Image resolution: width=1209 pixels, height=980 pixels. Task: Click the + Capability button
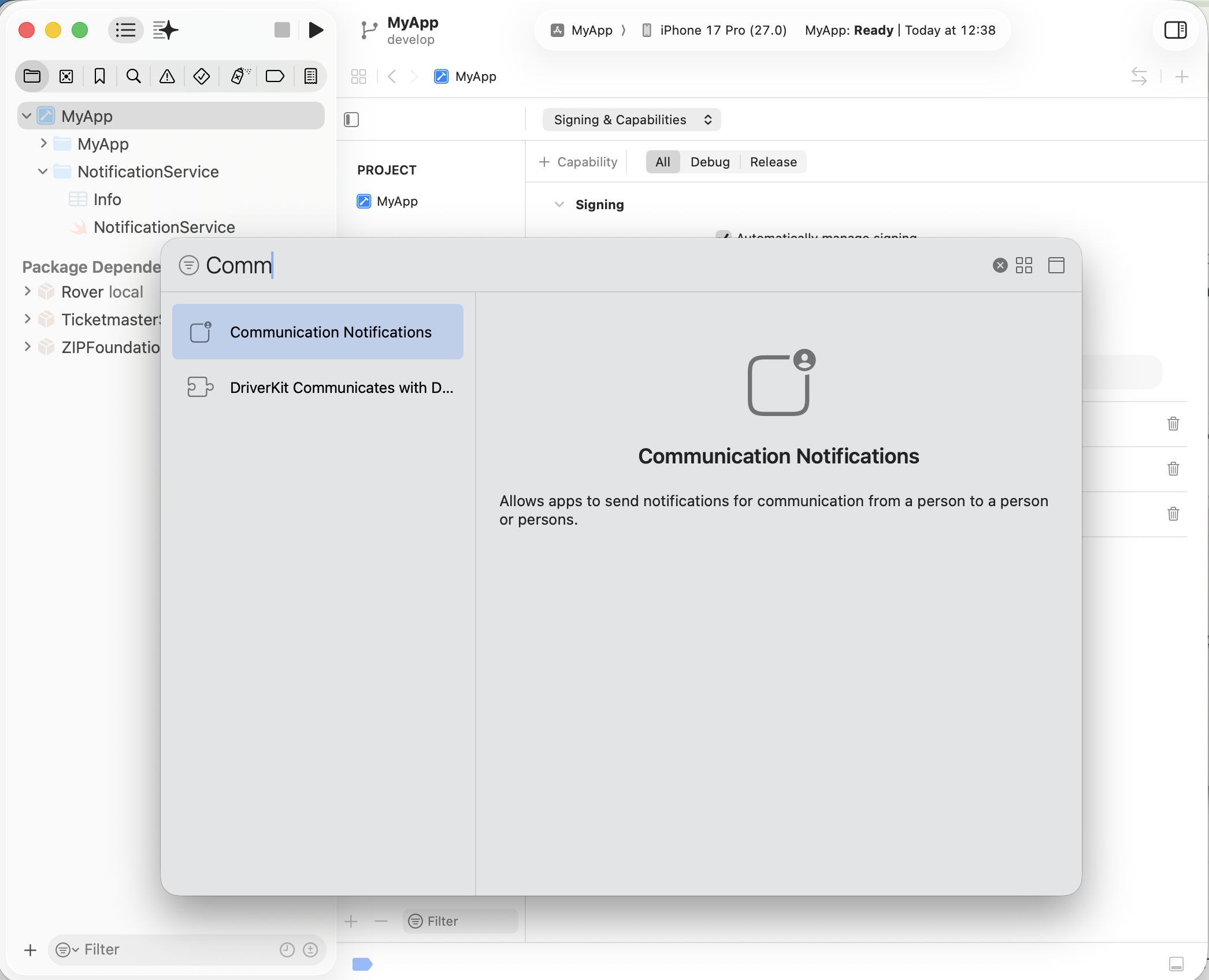coord(578,162)
